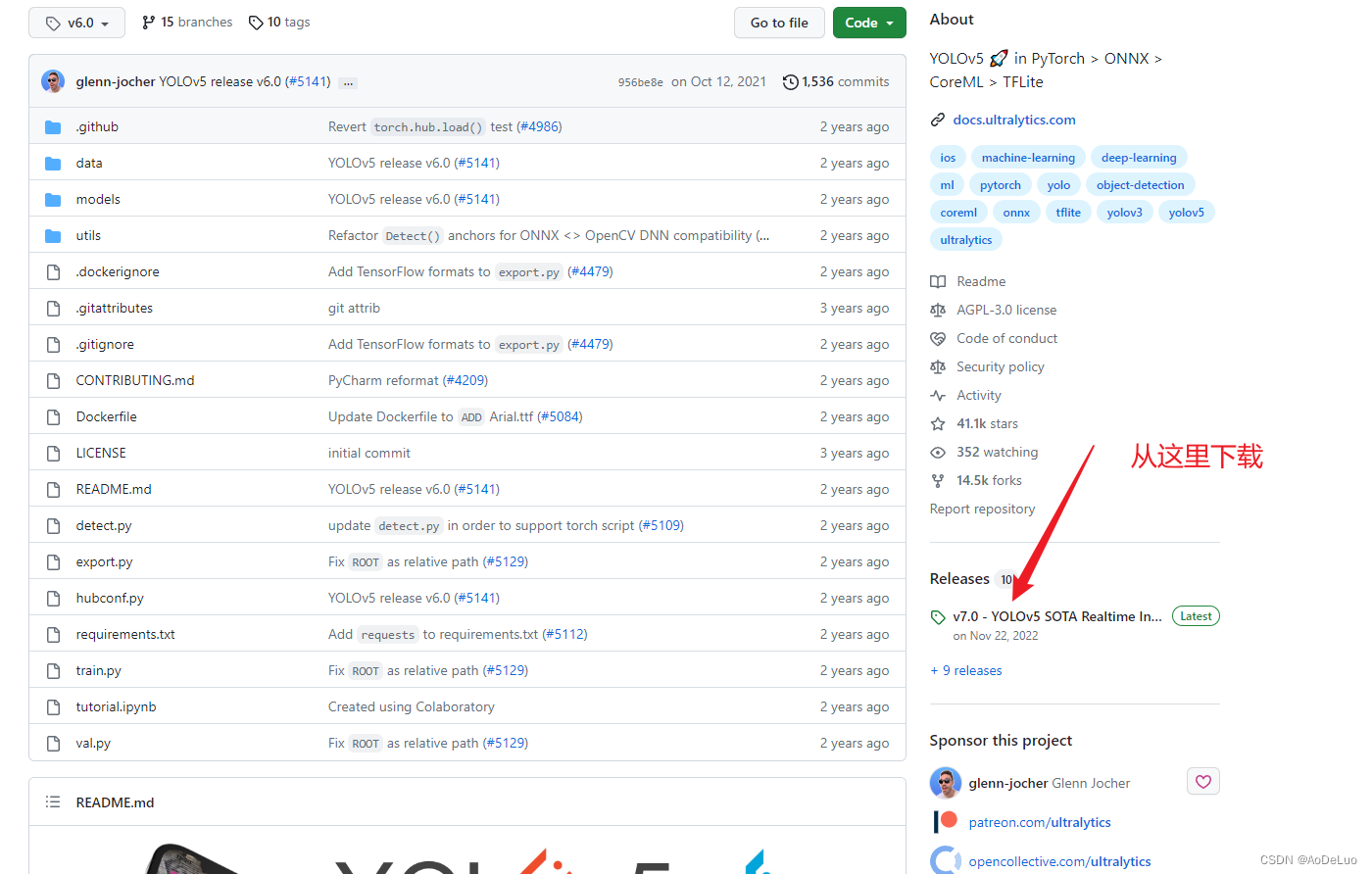Click glenn-jocher avatar in commit header

pyautogui.click(x=53, y=81)
